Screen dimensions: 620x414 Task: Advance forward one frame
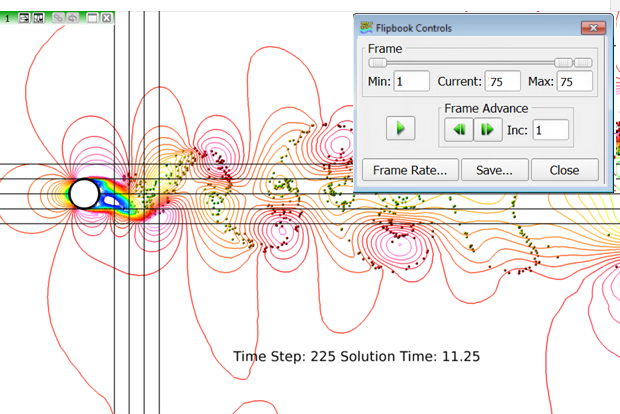coord(487,129)
